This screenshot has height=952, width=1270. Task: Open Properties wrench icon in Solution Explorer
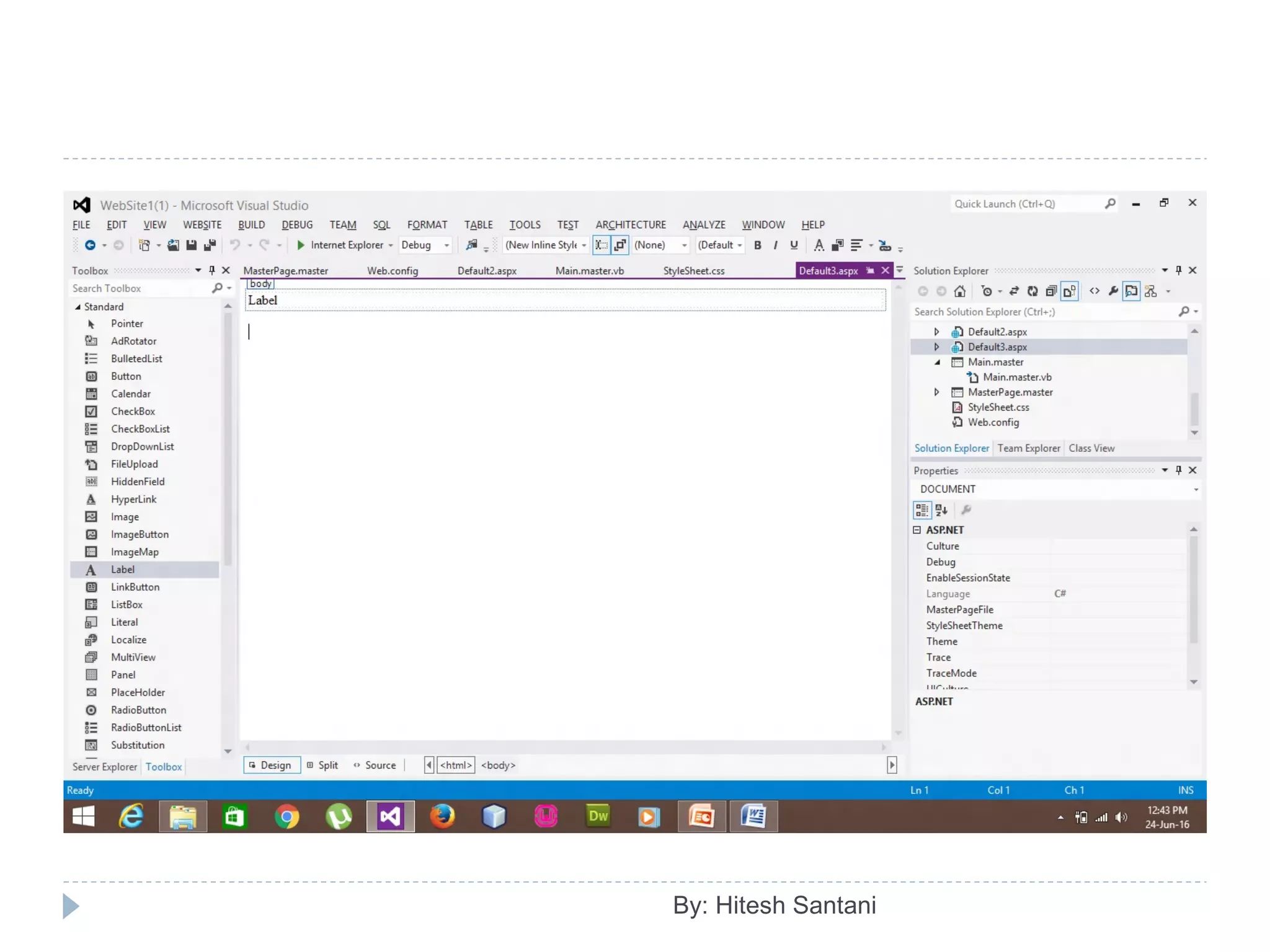coord(1113,291)
